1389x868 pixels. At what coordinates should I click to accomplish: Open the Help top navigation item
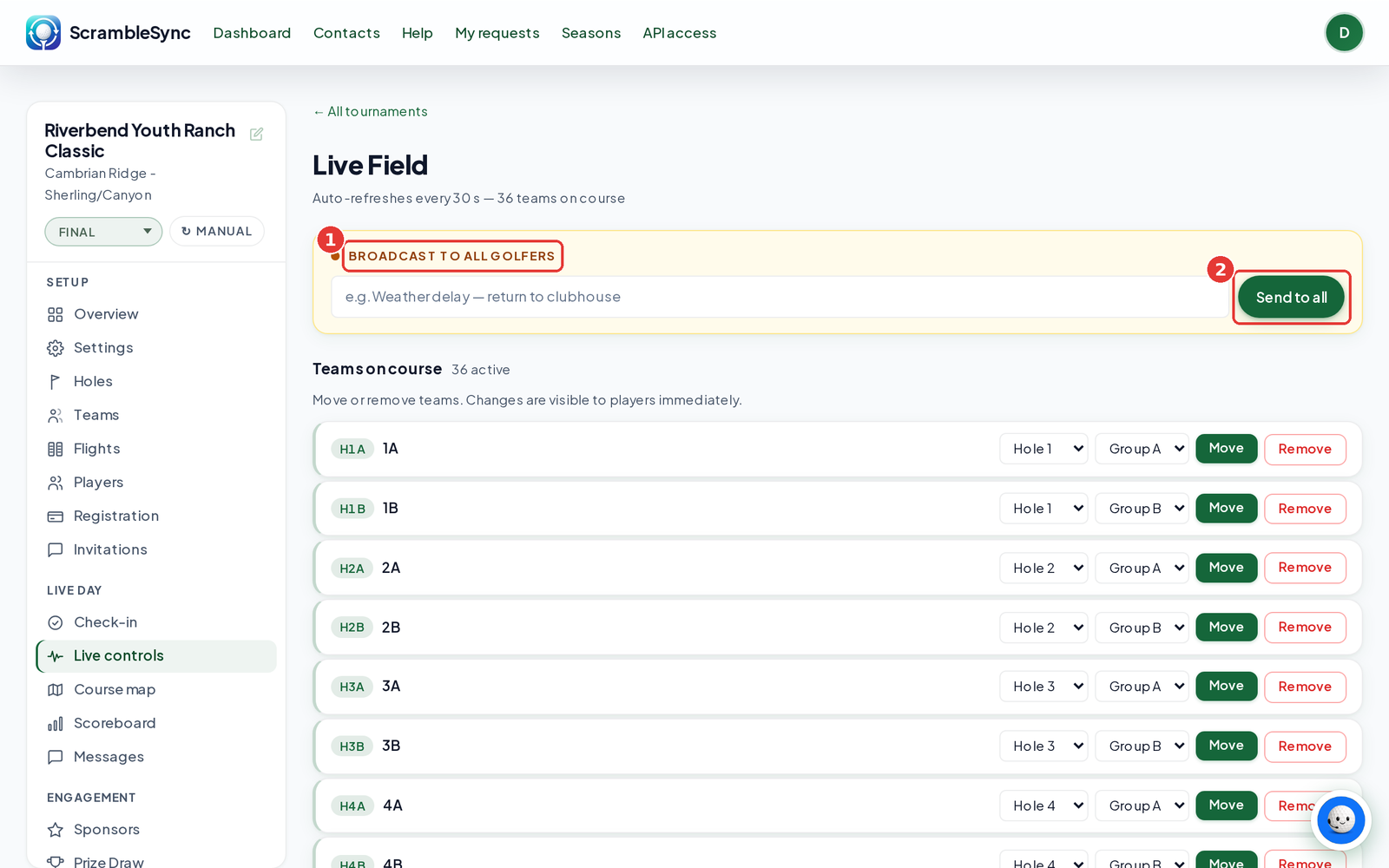418,33
